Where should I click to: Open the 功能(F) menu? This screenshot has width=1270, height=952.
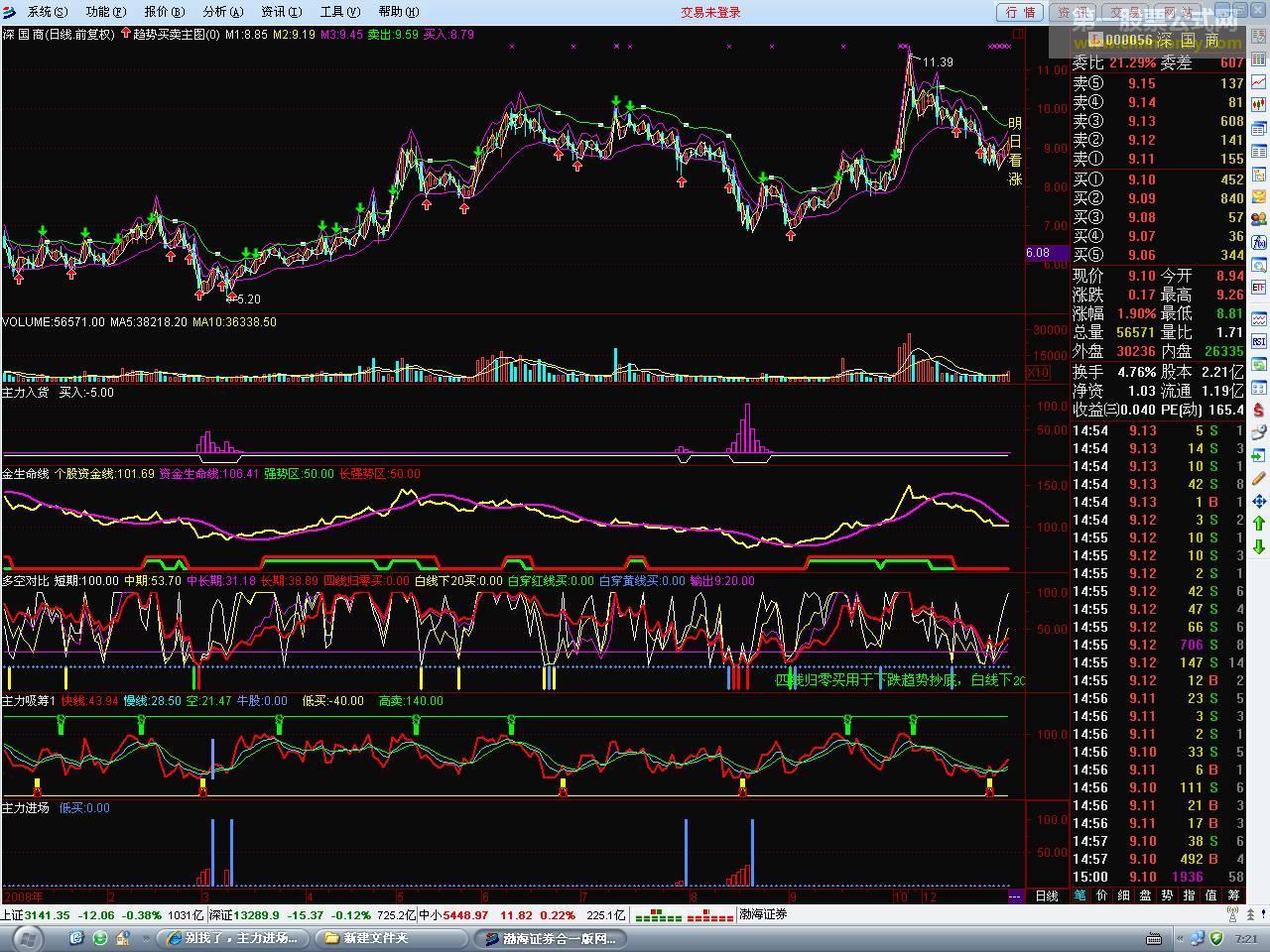106,12
